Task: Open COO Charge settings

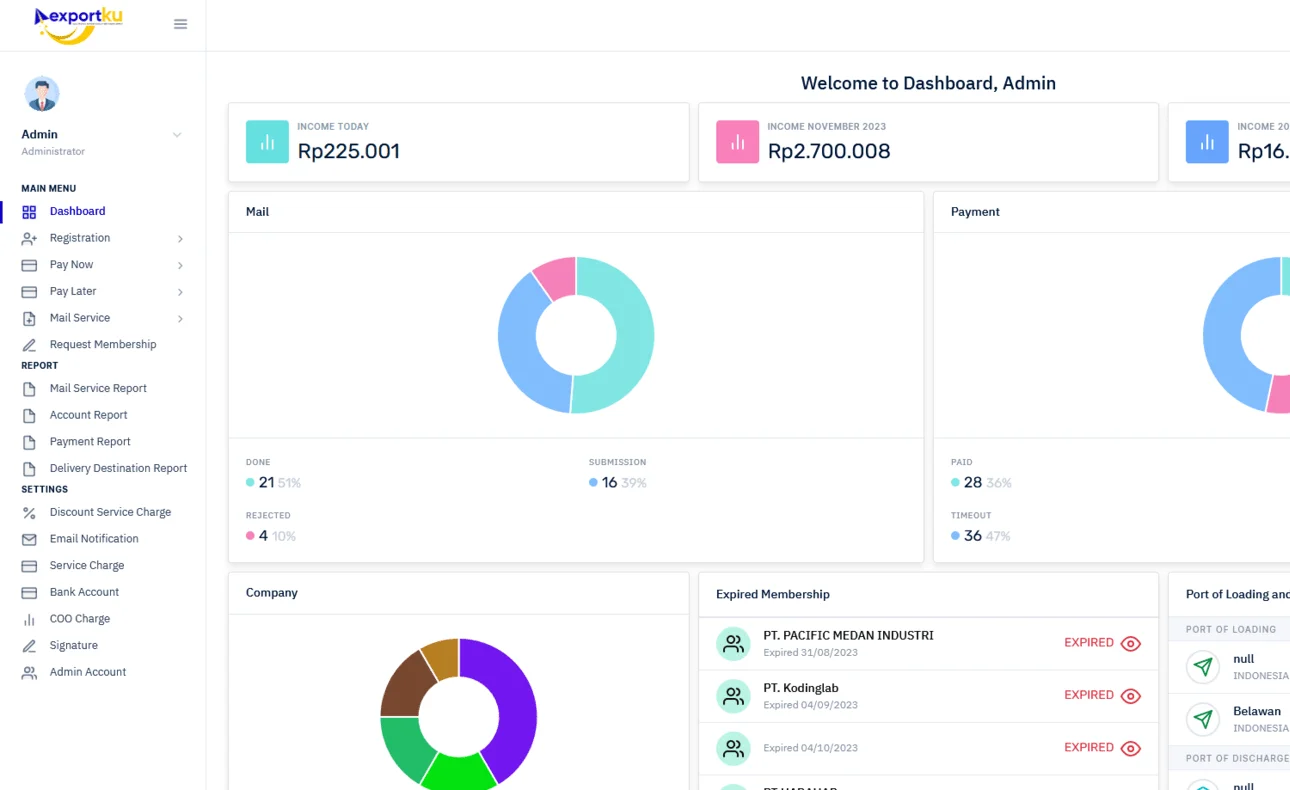Action: 80,619
